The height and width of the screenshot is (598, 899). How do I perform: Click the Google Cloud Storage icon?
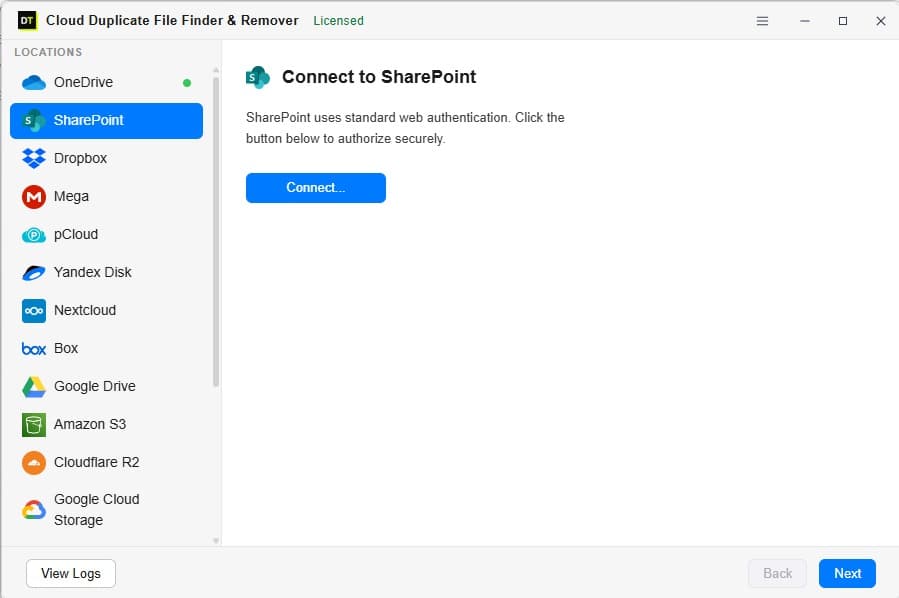click(x=34, y=510)
